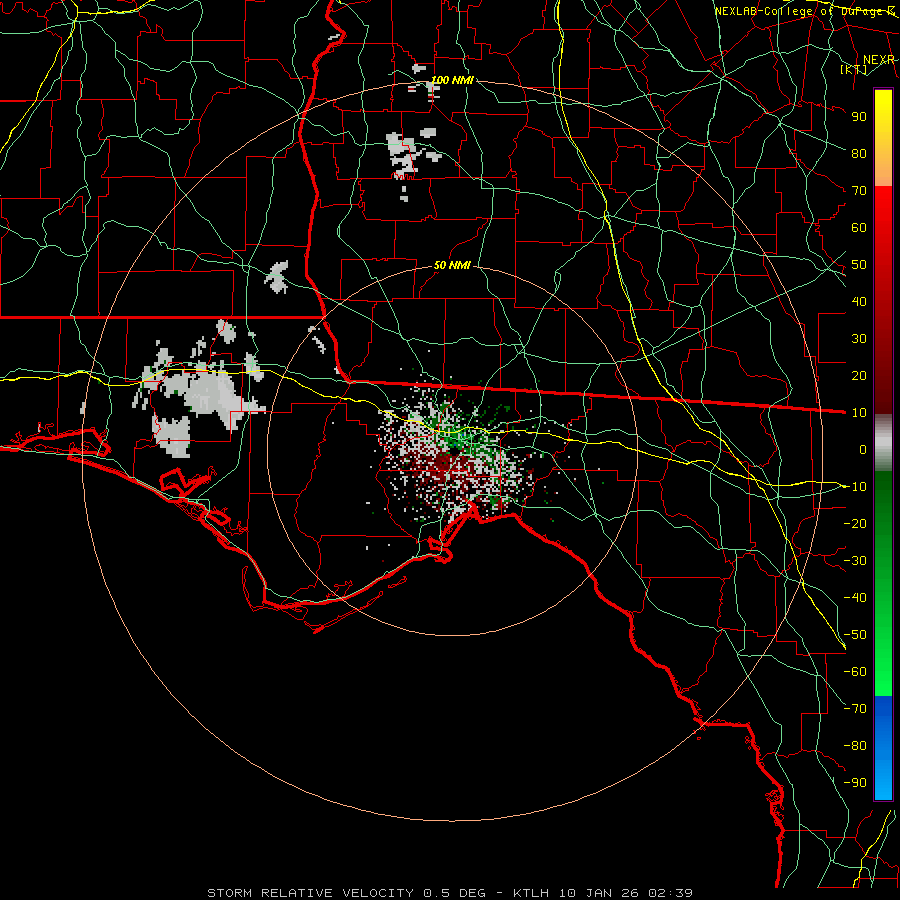Click the -90 value on velocity scale

[855, 783]
